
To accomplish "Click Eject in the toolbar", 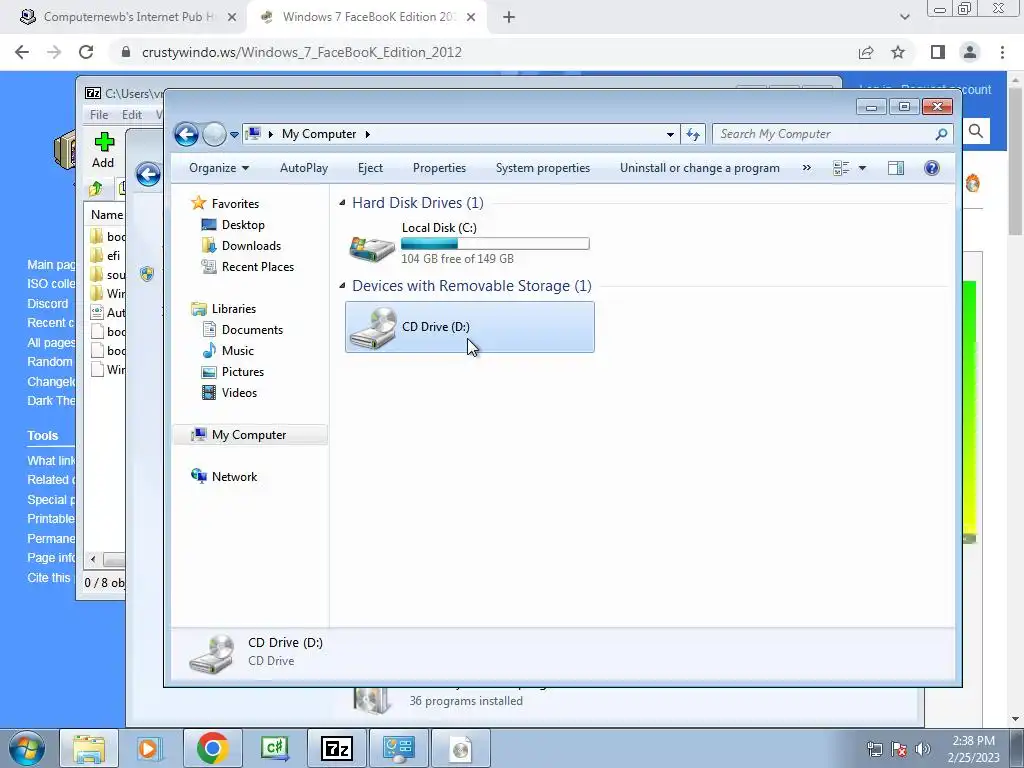I will [x=370, y=168].
